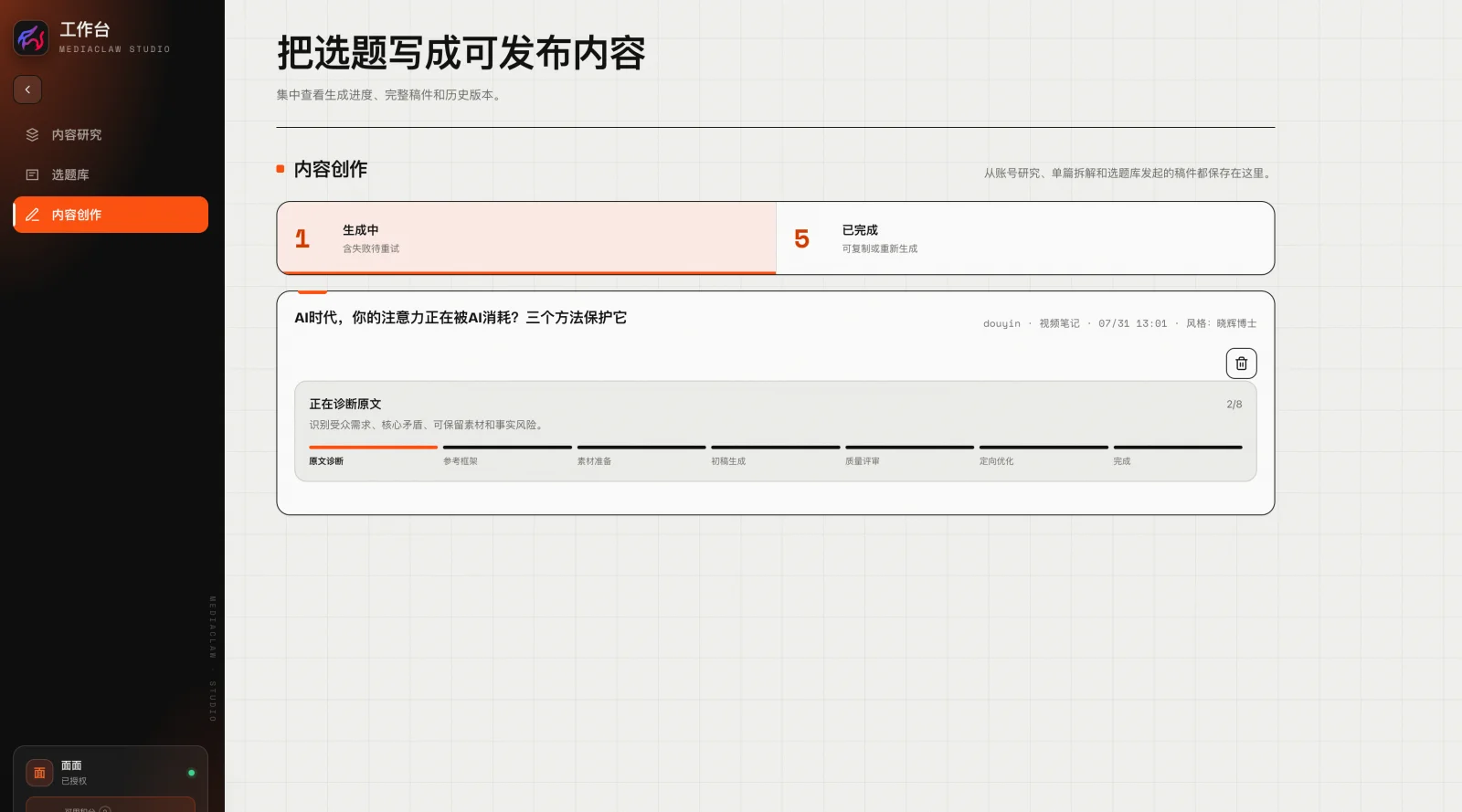This screenshot has width=1462, height=812.
Task: Open the 内容研究 sidebar section
Action: pos(111,134)
